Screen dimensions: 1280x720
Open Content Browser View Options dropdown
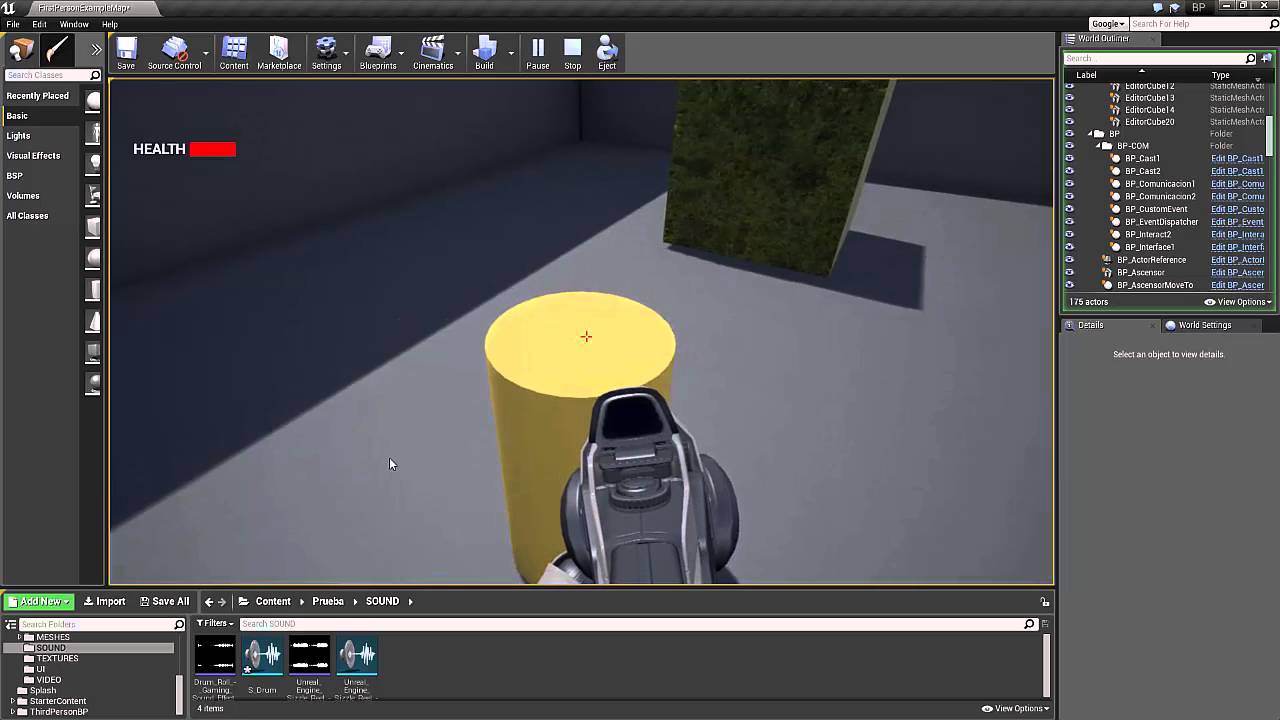pyautogui.click(x=1015, y=708)
